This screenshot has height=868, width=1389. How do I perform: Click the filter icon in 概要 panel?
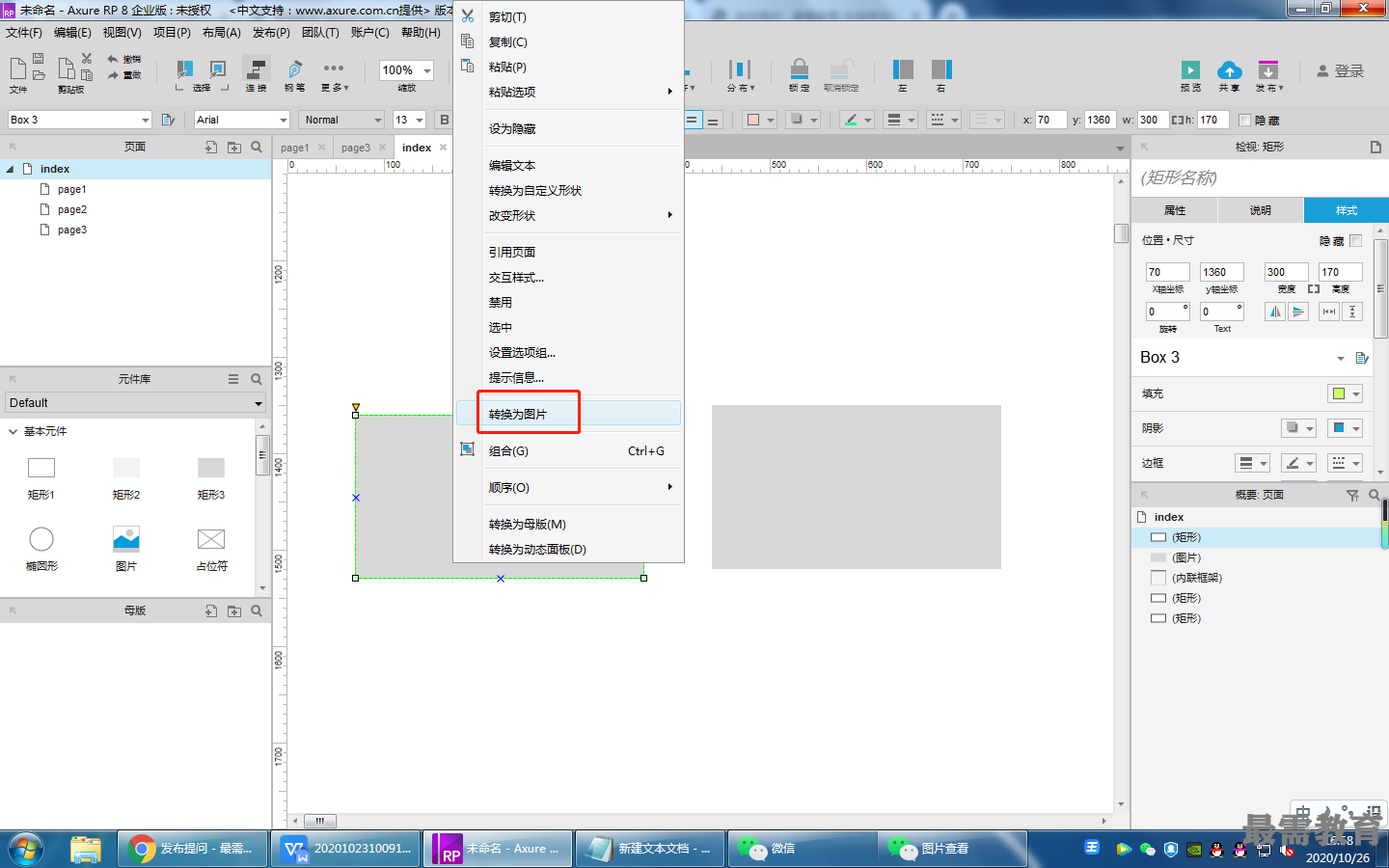coord(1352,495)
